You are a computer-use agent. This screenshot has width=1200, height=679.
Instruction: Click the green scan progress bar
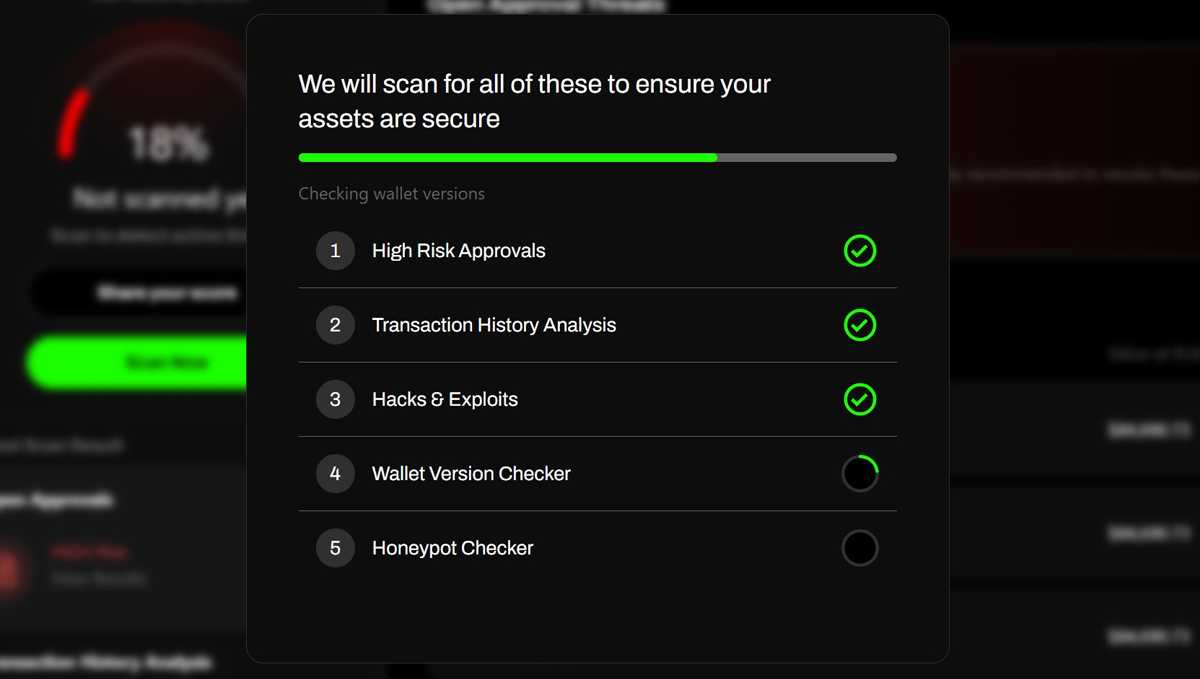pyautogui.click(x=507, y=157)
